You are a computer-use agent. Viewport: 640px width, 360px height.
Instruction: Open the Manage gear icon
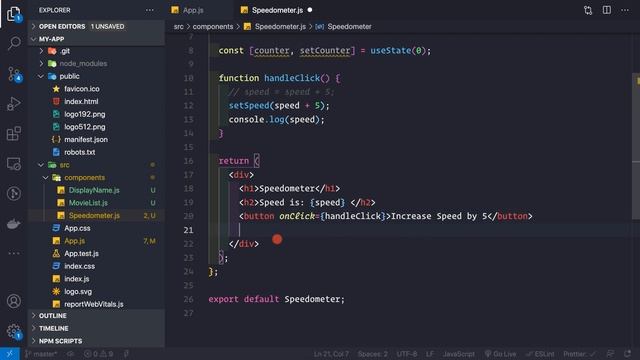(x=14, y=331)
